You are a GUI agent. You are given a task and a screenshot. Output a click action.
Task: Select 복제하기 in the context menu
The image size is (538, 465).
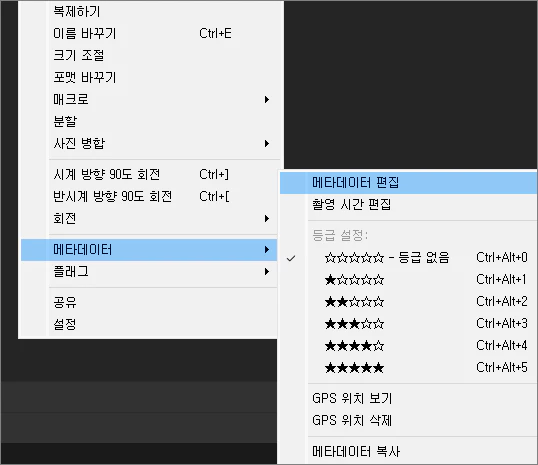pos(149,12)
